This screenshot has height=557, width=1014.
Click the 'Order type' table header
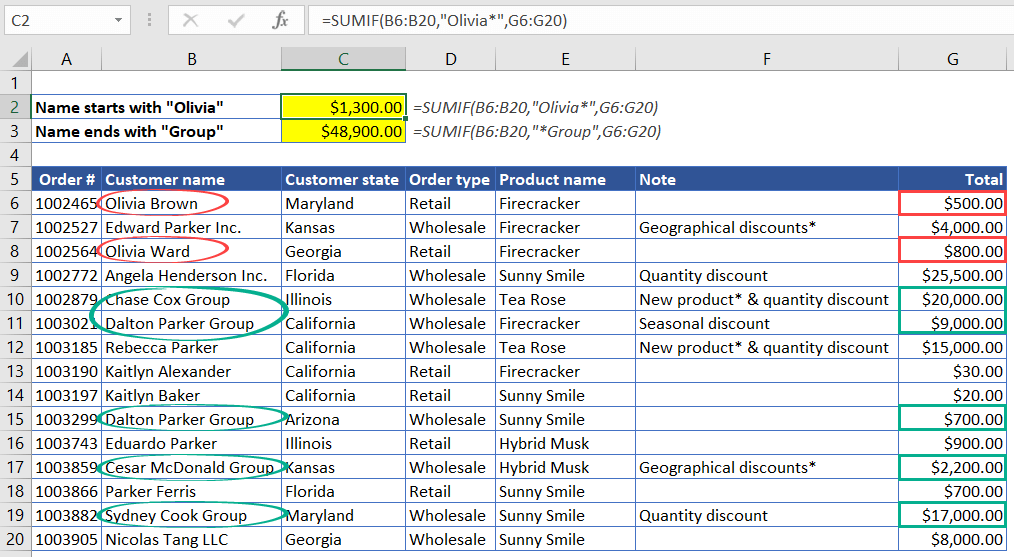pyautogui.click(x=451, y=179)
